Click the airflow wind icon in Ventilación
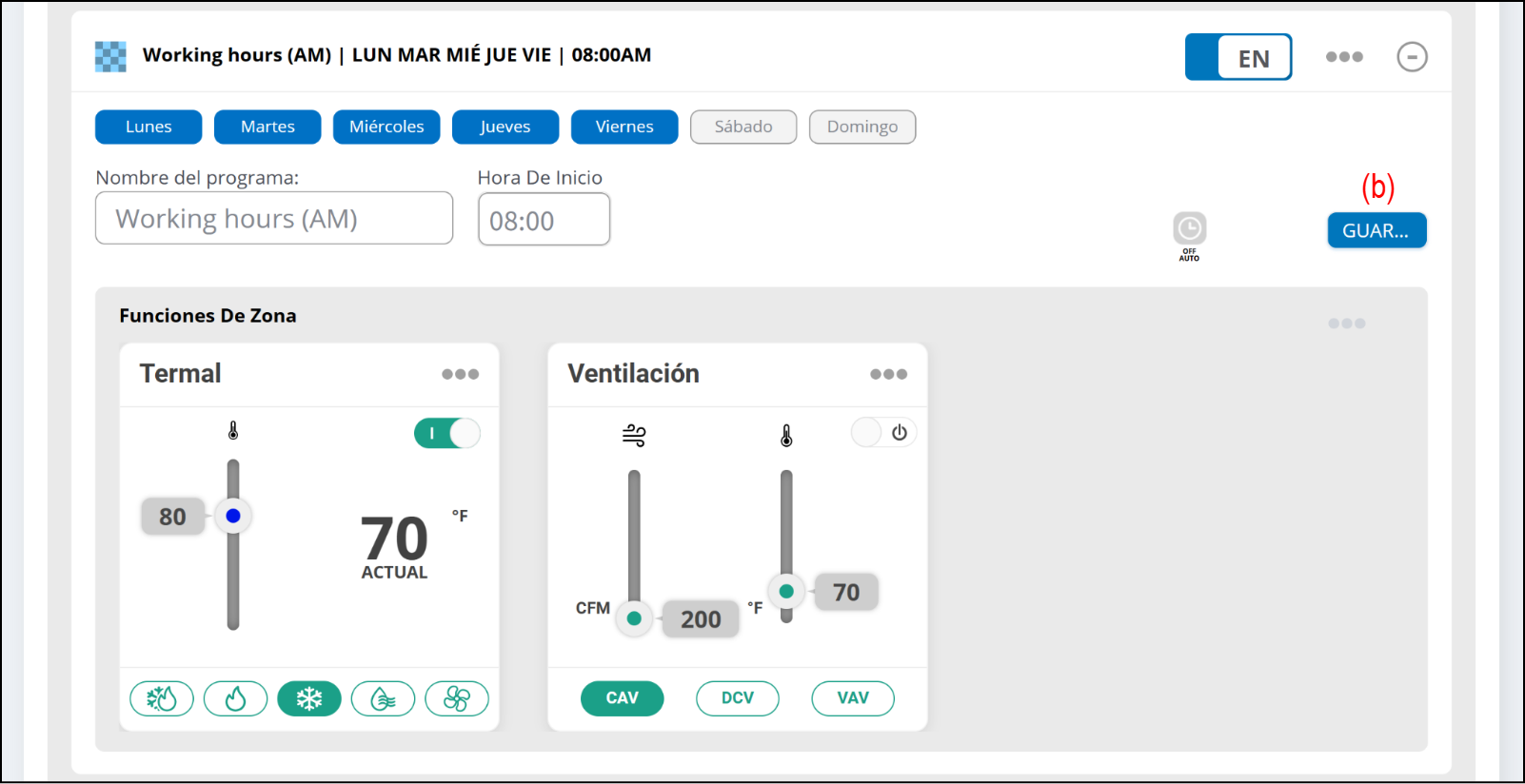 pos(634,436)
